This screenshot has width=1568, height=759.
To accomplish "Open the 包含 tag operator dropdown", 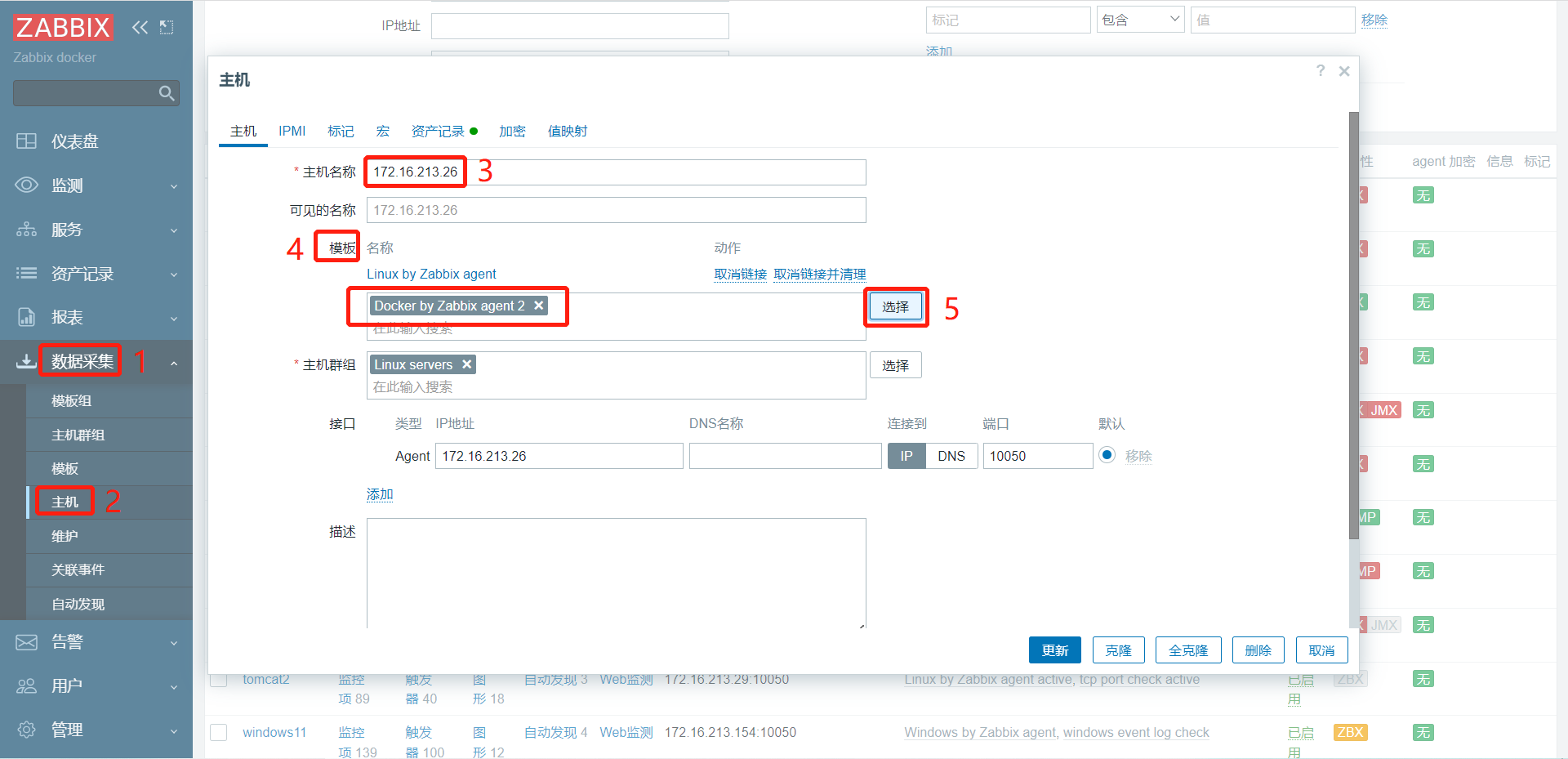I will [1140, 20].
